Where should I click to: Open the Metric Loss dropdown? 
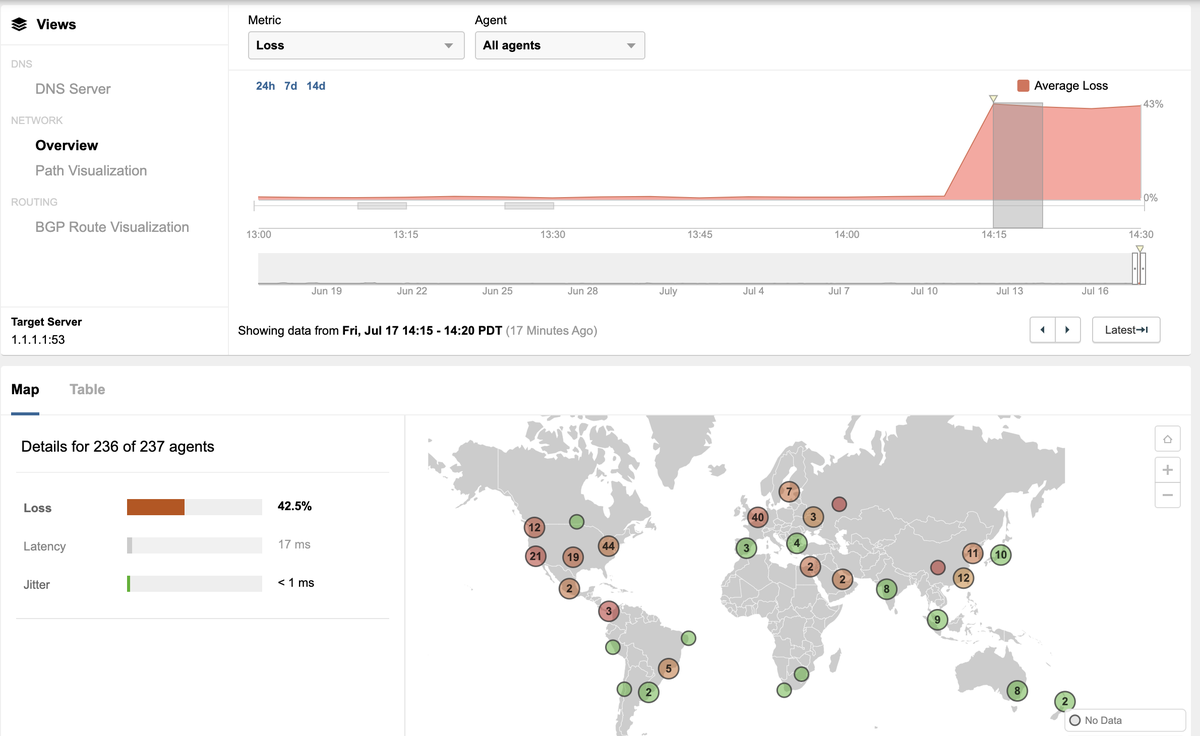tap(356, 45)
